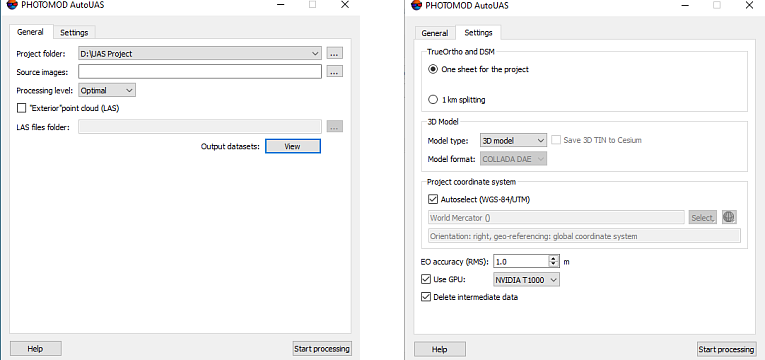
Task: Toggle the Use GPU checkbox
Action: 425,280
